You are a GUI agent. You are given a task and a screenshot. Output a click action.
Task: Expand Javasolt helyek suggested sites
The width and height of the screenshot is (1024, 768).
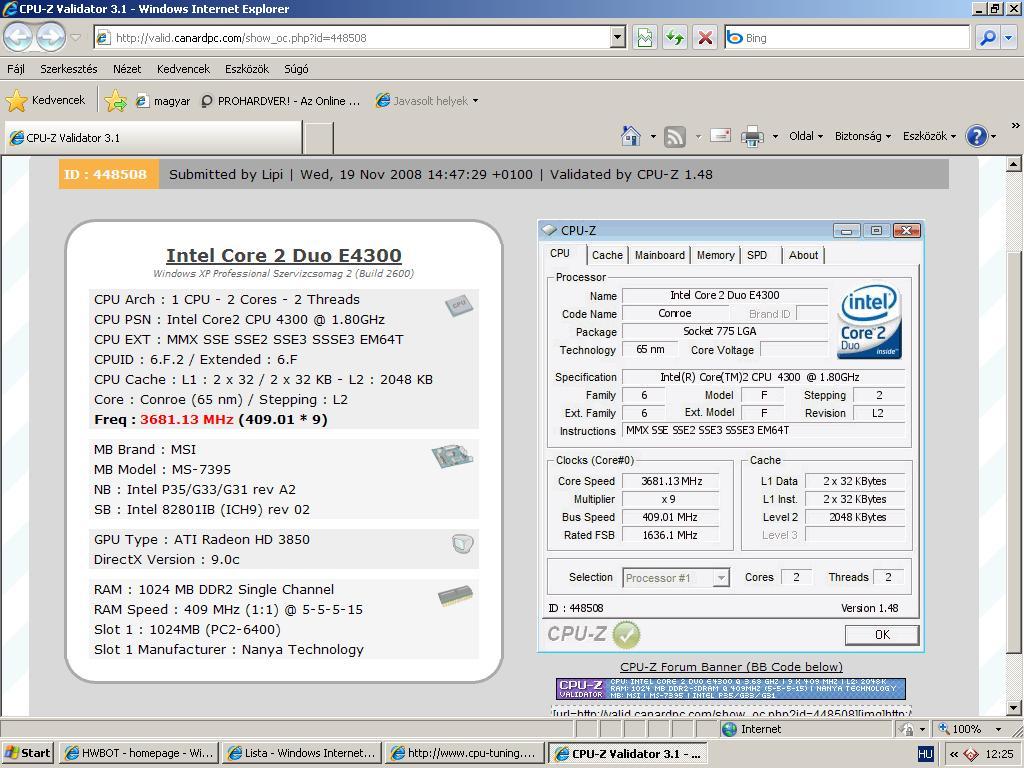point(426,101)
